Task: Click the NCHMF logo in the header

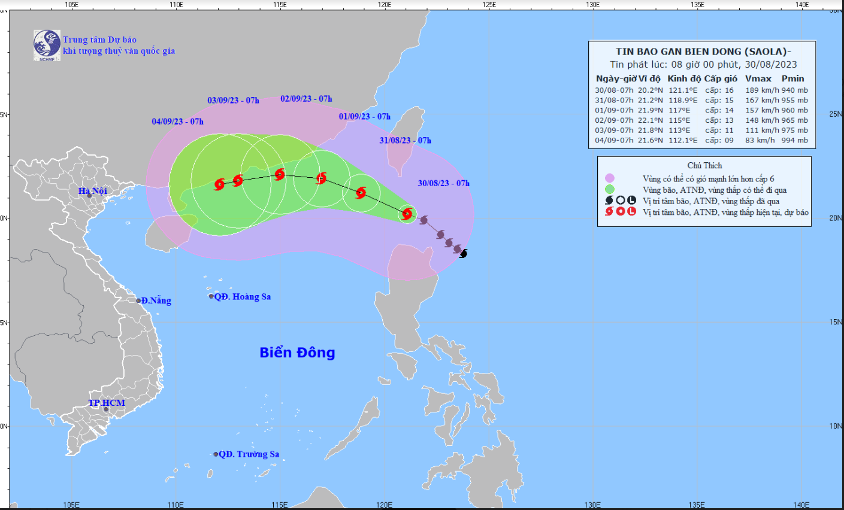Action: point(46,42)
